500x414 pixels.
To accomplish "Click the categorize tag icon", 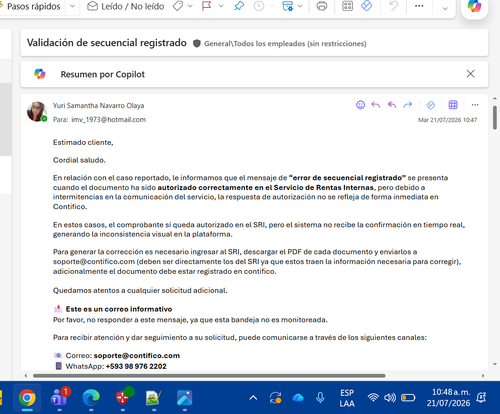I will (178, 6).
